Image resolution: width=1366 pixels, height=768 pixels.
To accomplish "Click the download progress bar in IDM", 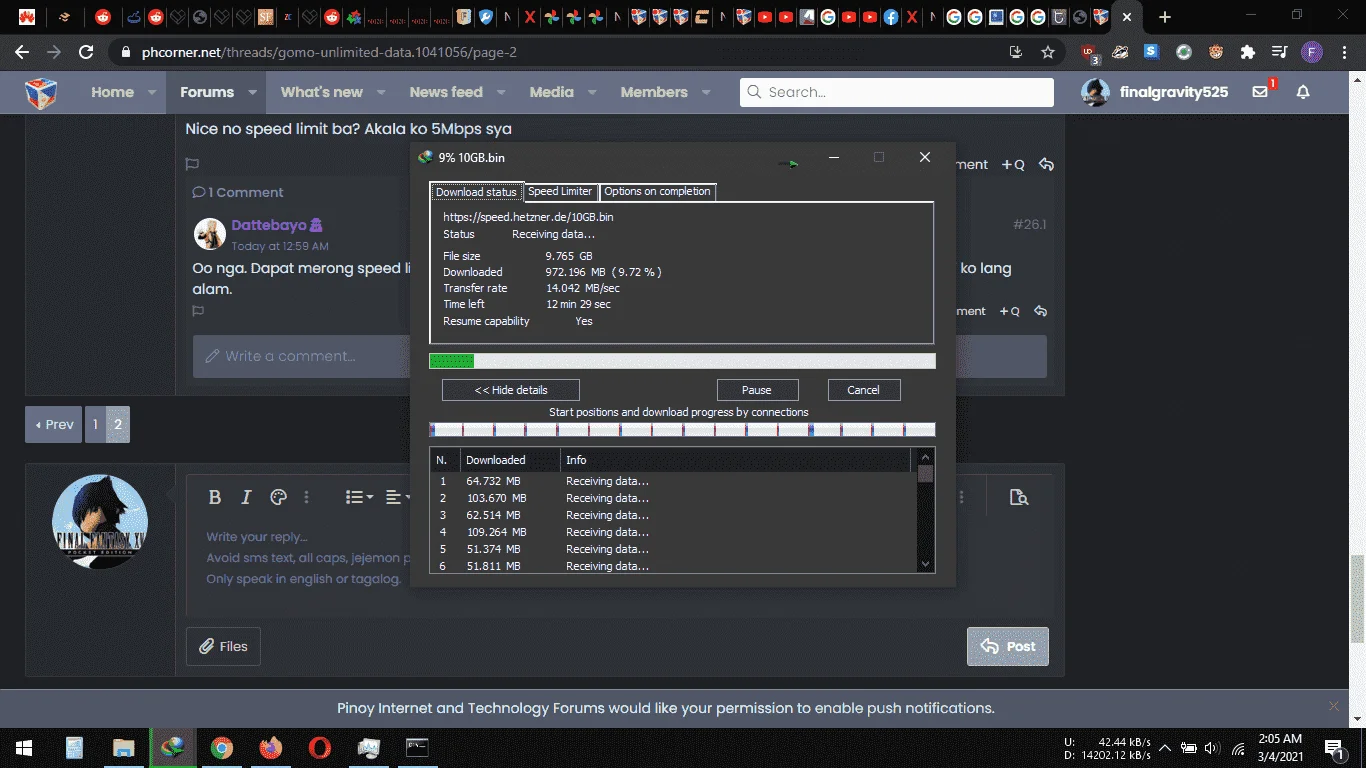I will click(682, 361).
